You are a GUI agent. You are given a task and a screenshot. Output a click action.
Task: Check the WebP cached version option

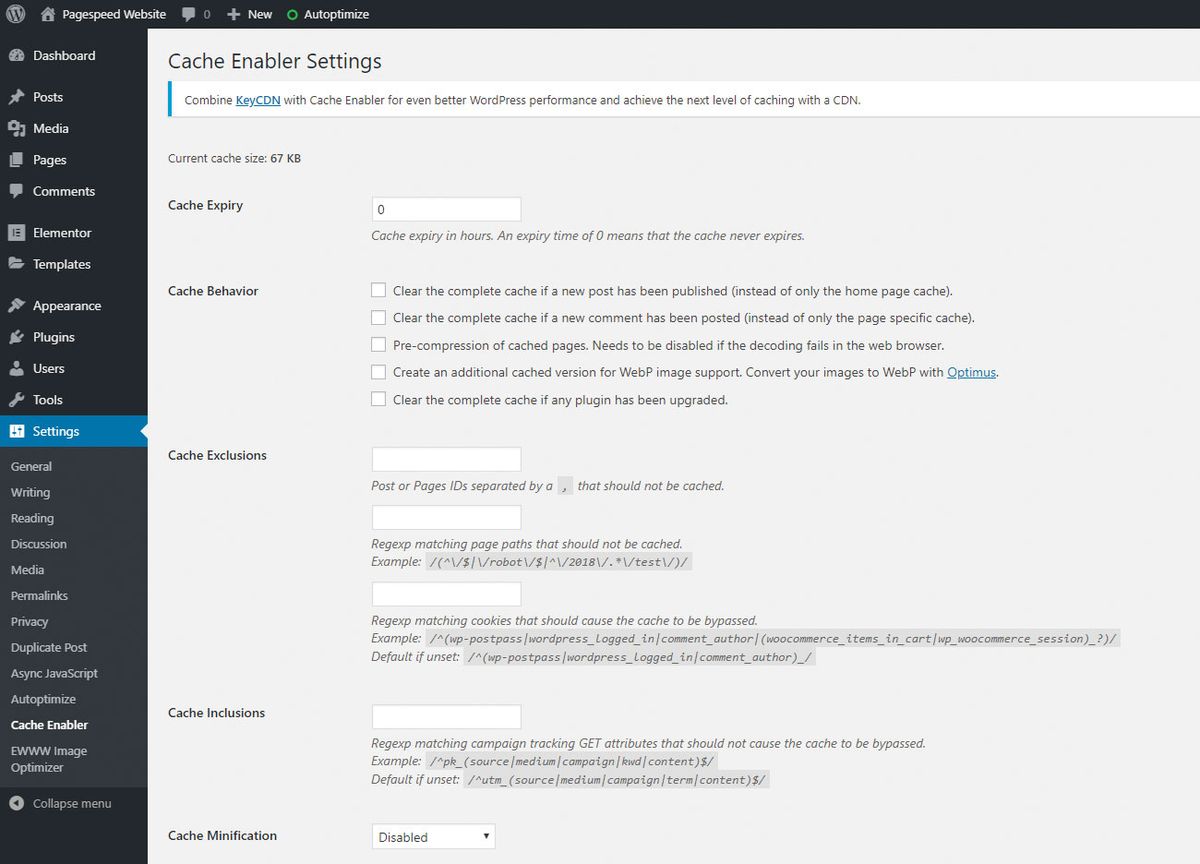point(379,372)
